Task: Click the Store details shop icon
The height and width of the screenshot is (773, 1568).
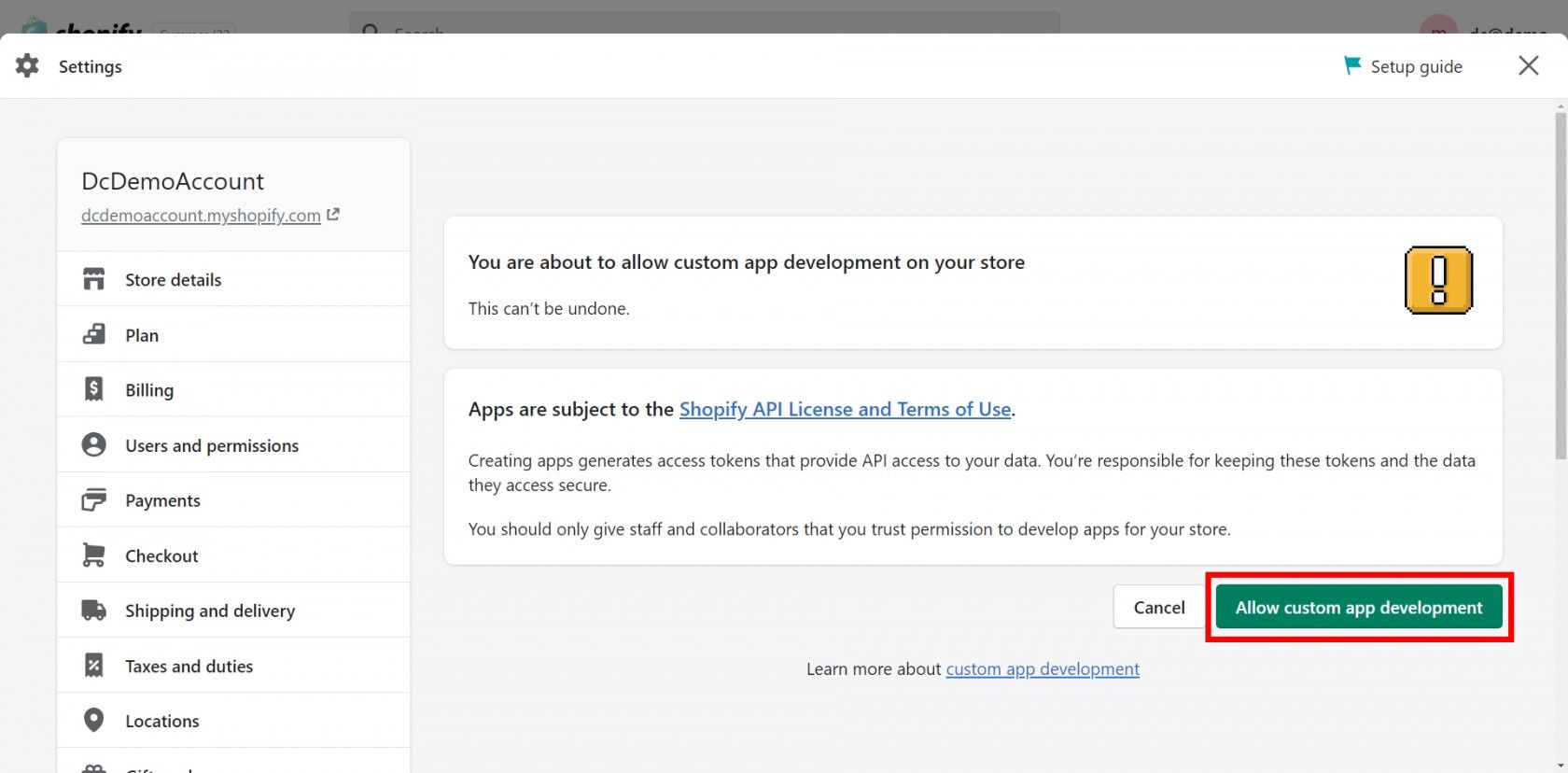Action: pyautogui.click(x=93, y=279)
